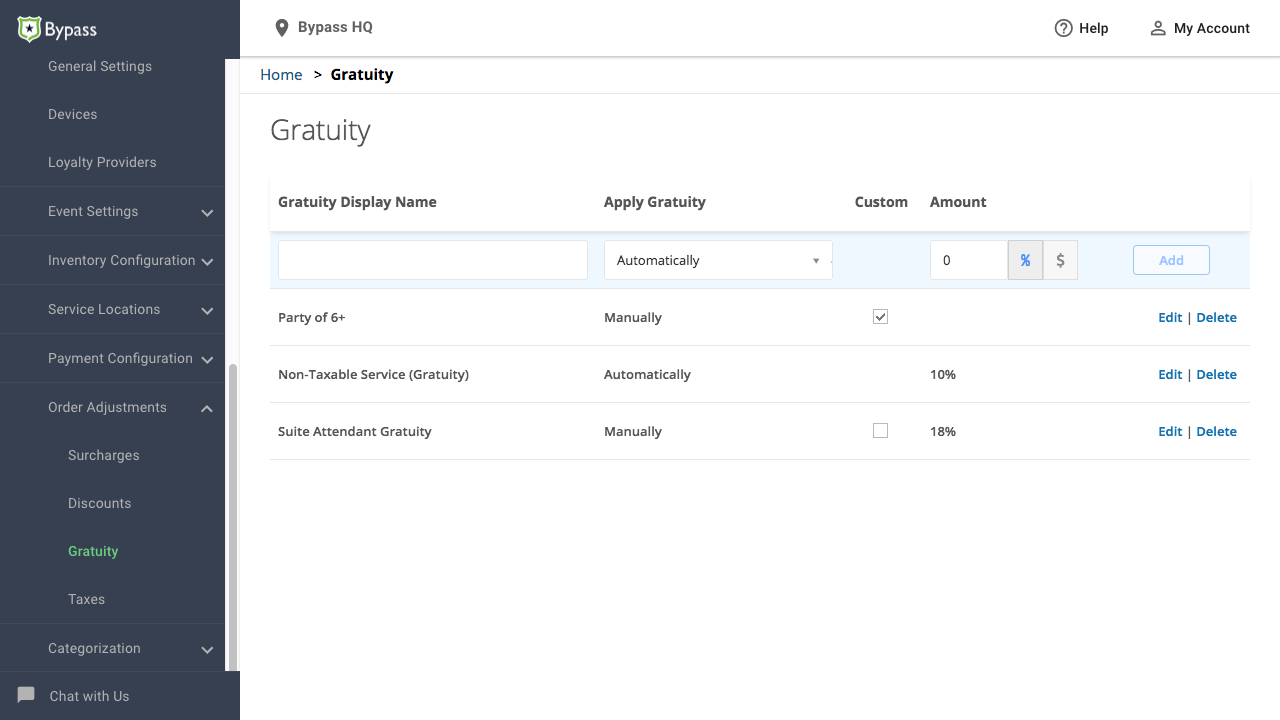Image resolution: width=1280 pixels, height=720 pixels.
Task: Click the location pin icon by Bypass HQ
Action: point(282,28)
